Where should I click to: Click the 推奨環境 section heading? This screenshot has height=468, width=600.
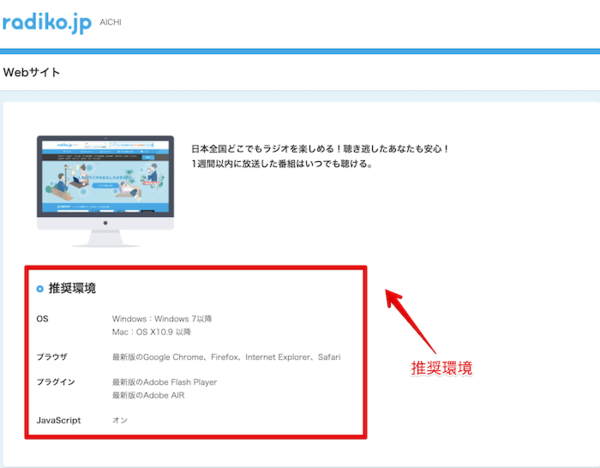tap(72, 288)
